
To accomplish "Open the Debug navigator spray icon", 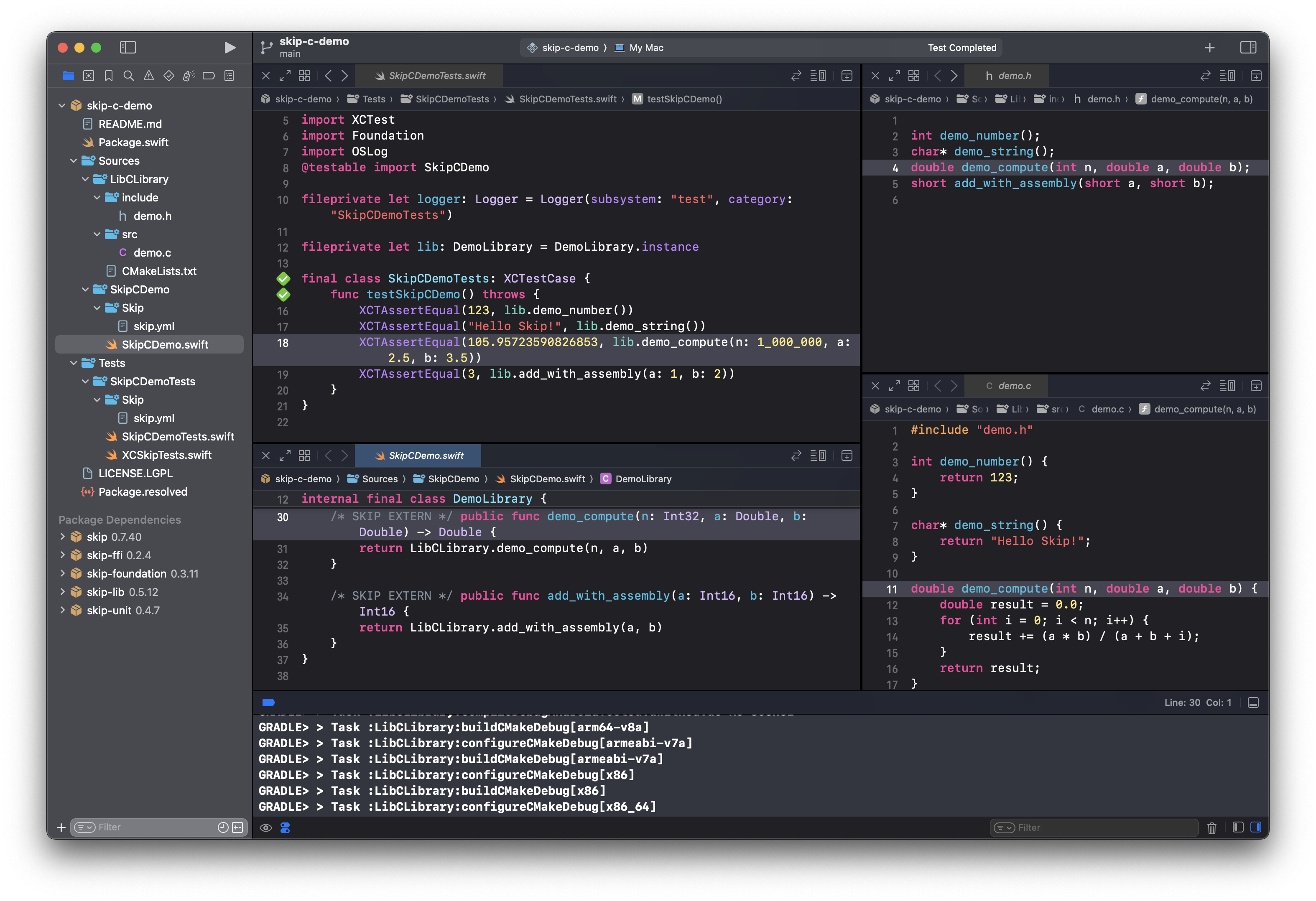I will pos(189,75).
